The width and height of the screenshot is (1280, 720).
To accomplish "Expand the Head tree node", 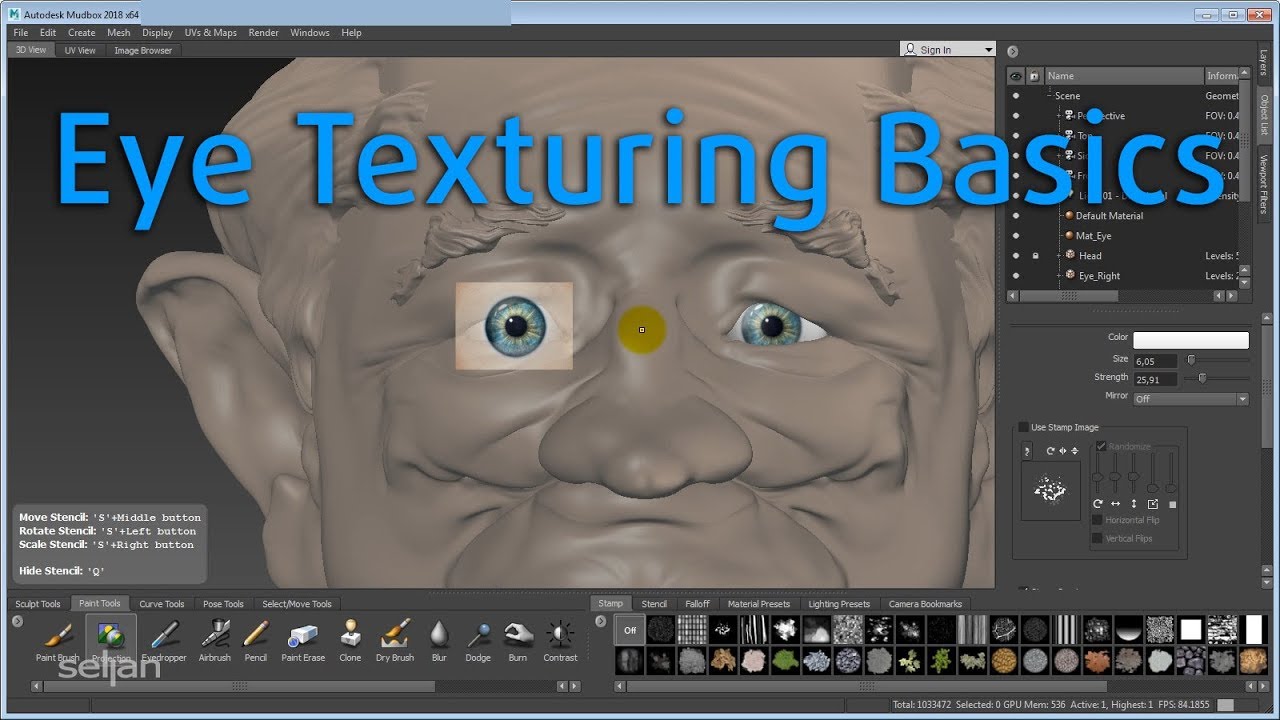I will point(1059,256).
